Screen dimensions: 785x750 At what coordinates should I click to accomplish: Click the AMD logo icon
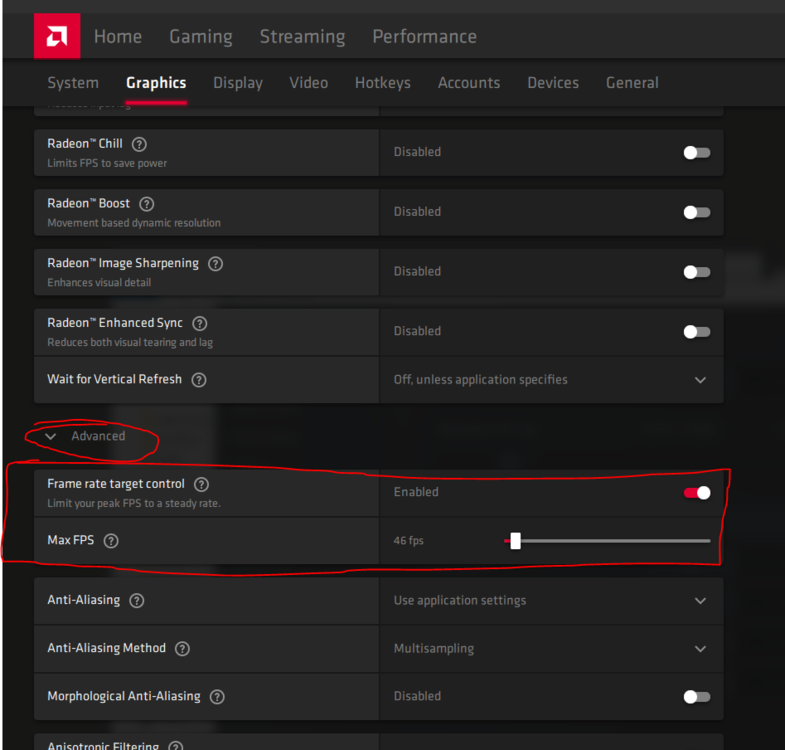56,36
